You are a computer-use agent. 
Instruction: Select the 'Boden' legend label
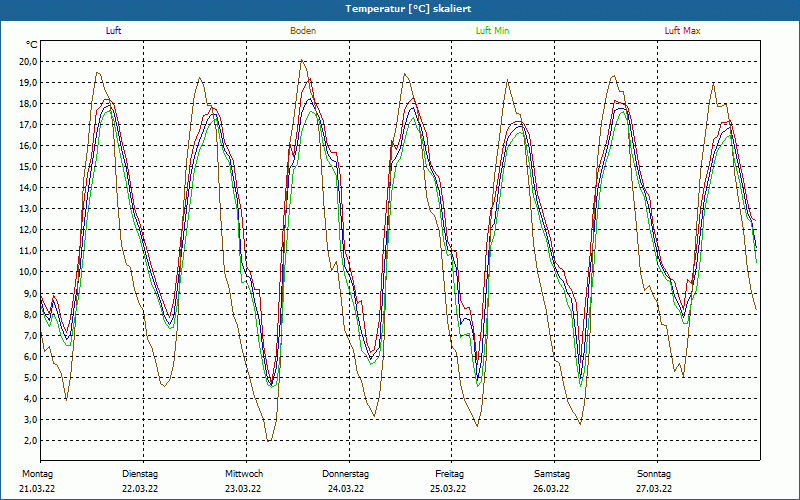pos(303,31)
